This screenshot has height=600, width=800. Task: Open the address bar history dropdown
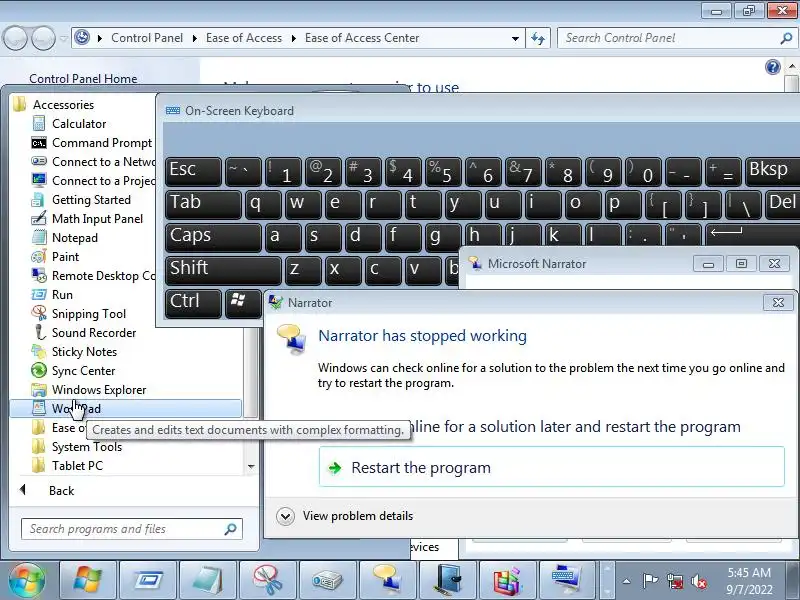pyautogui.click(x=515, y=38)
